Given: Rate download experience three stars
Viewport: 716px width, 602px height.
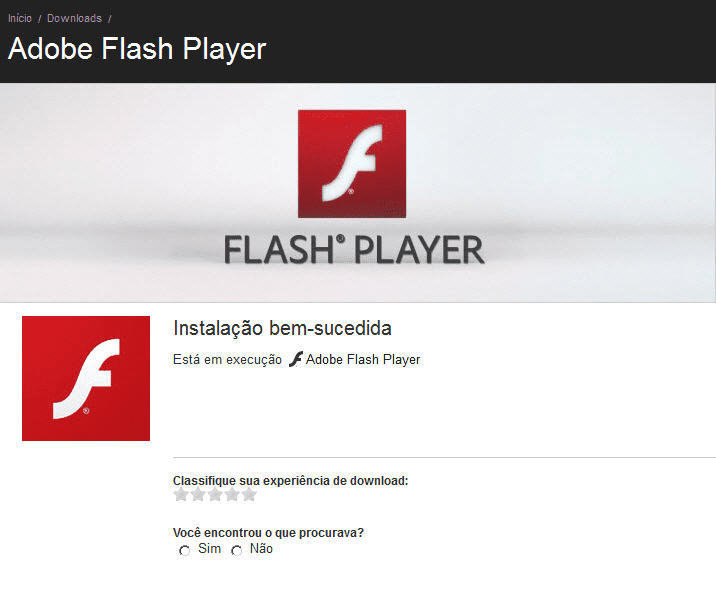Looking at the screenshot, I should (215, 494).
